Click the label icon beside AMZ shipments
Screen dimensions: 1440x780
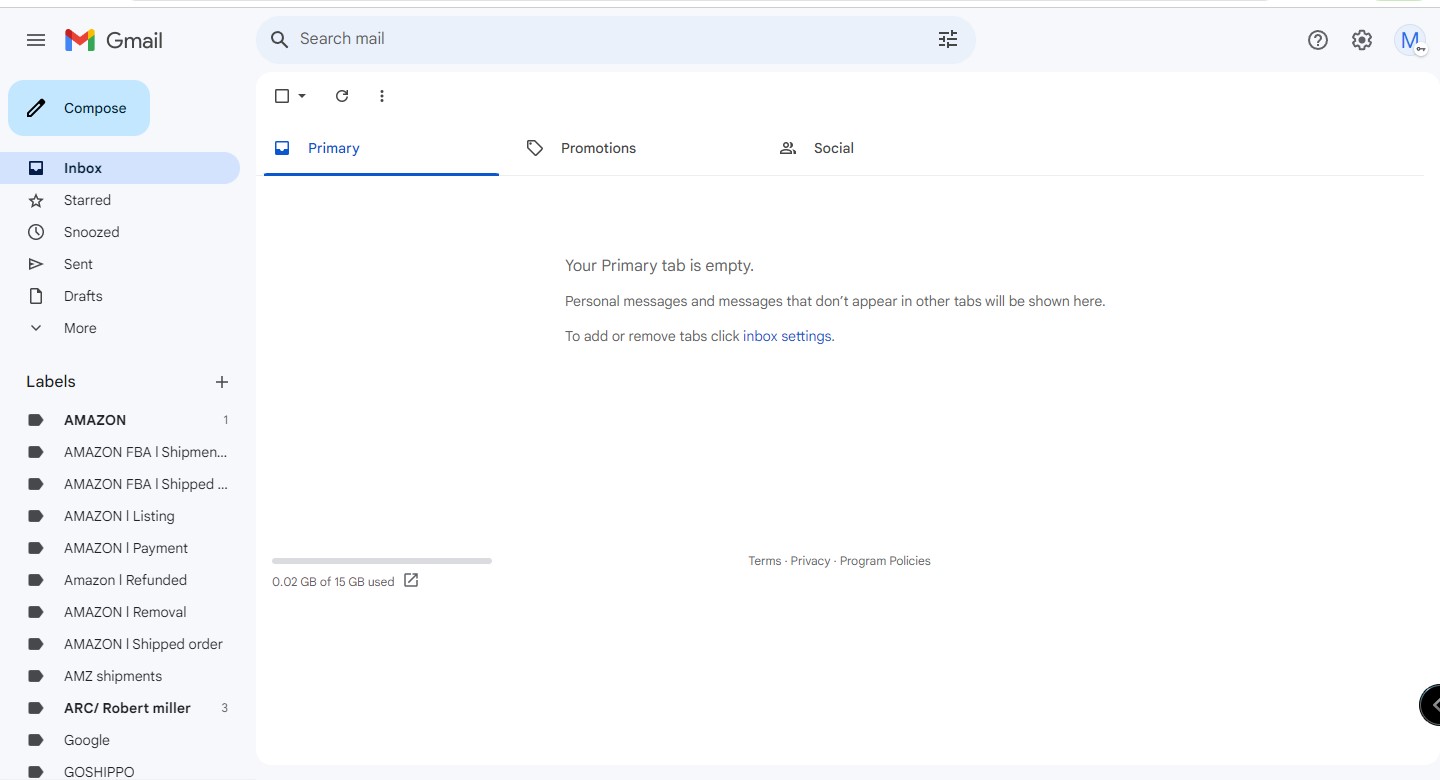36,676
